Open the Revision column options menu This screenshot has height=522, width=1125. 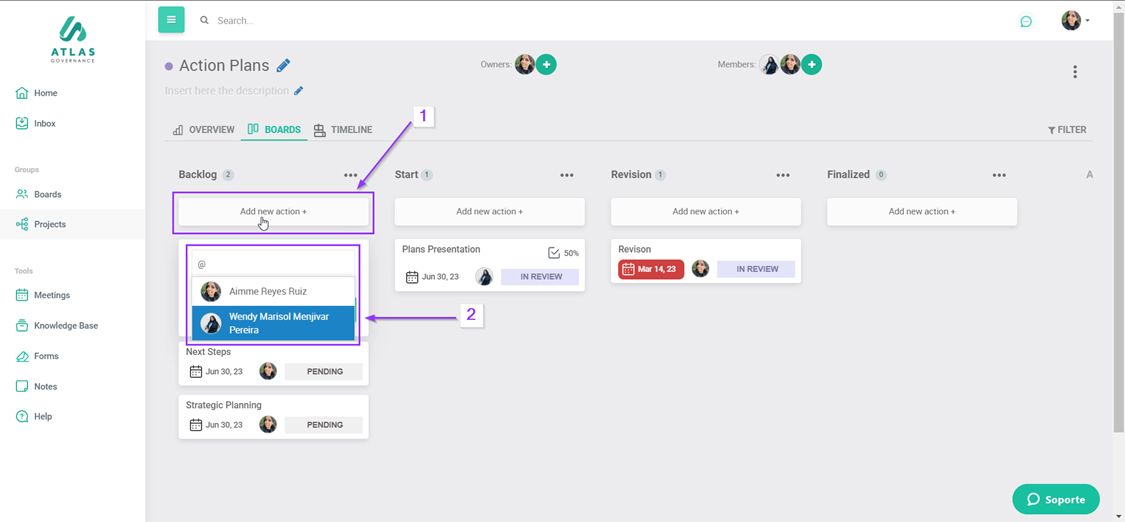[x=783, y=175]
